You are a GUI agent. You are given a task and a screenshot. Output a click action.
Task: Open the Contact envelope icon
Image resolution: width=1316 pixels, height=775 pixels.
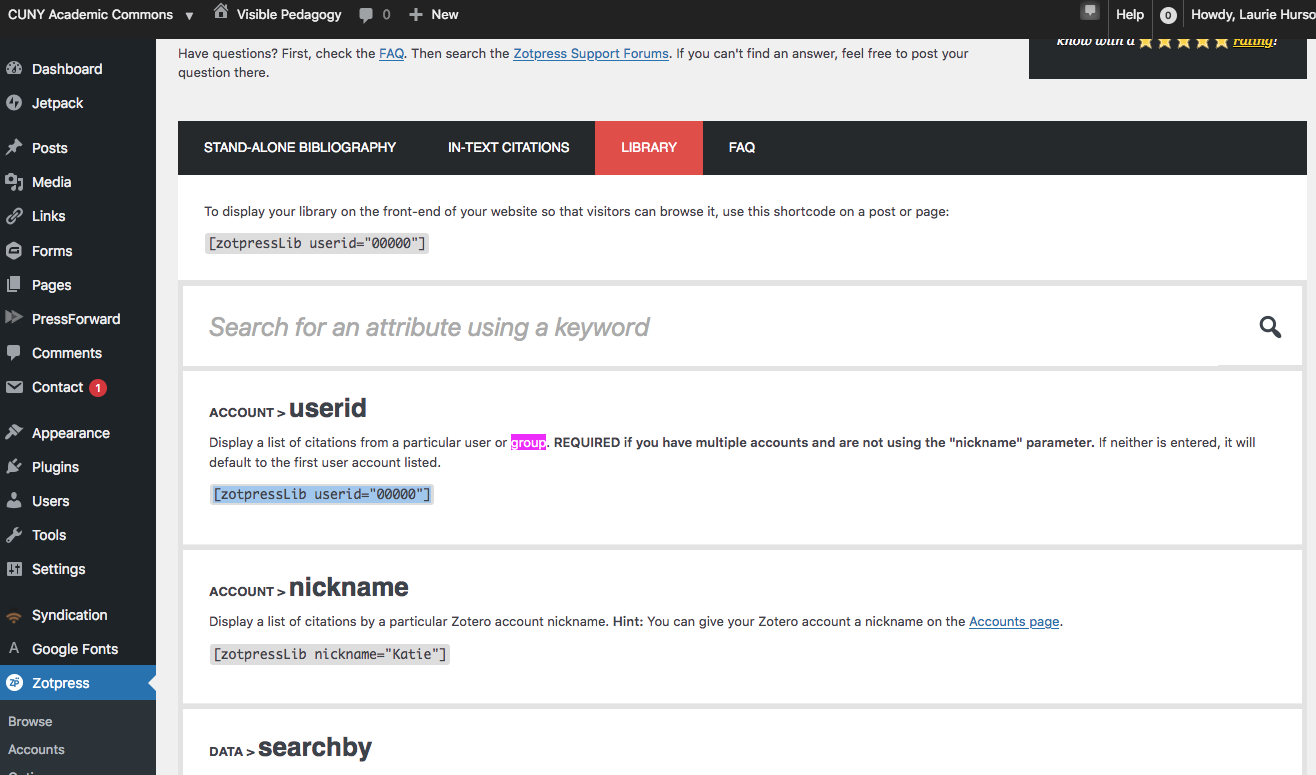click(x=14, y=387)
